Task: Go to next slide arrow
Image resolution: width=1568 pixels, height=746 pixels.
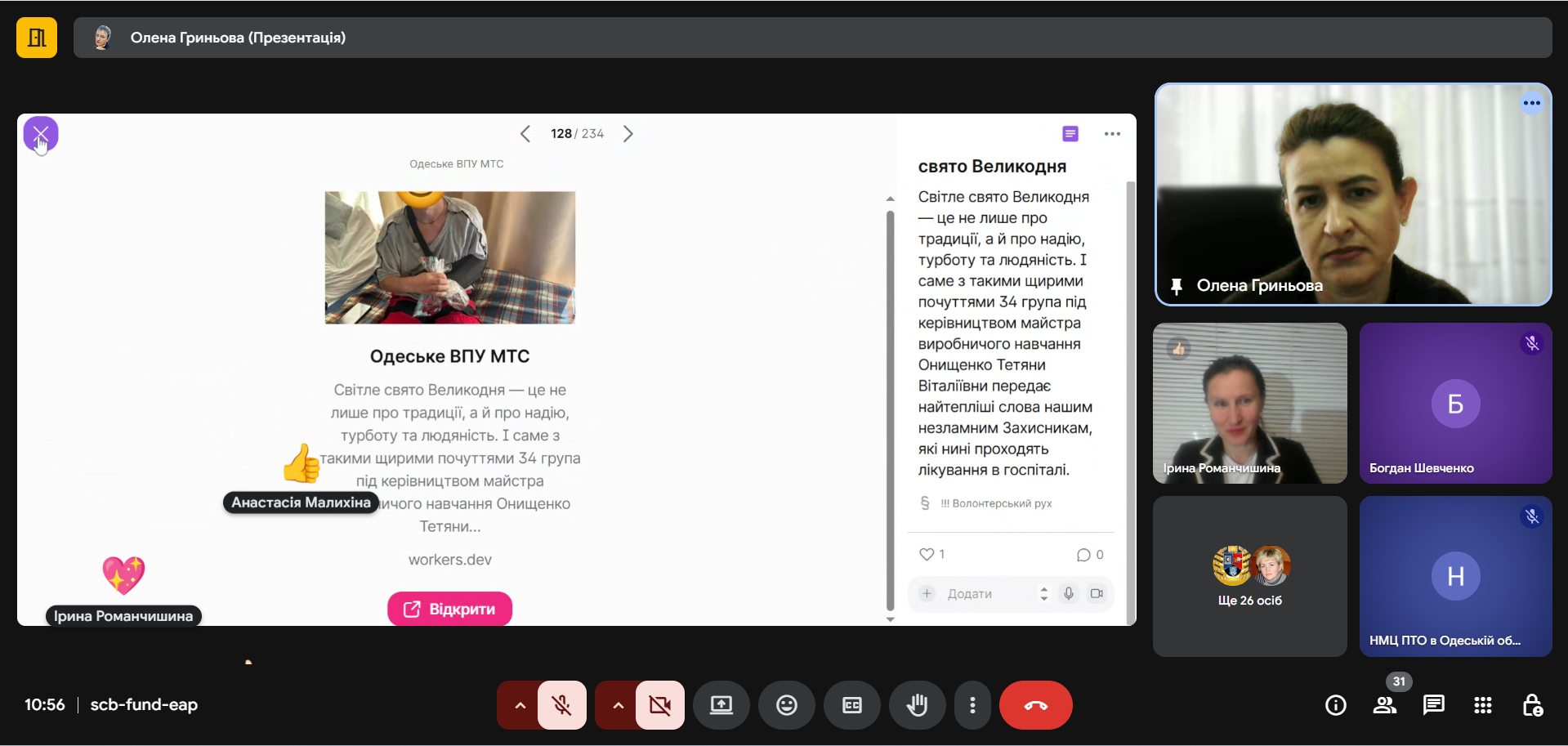Action: click(x=628, y=134)
